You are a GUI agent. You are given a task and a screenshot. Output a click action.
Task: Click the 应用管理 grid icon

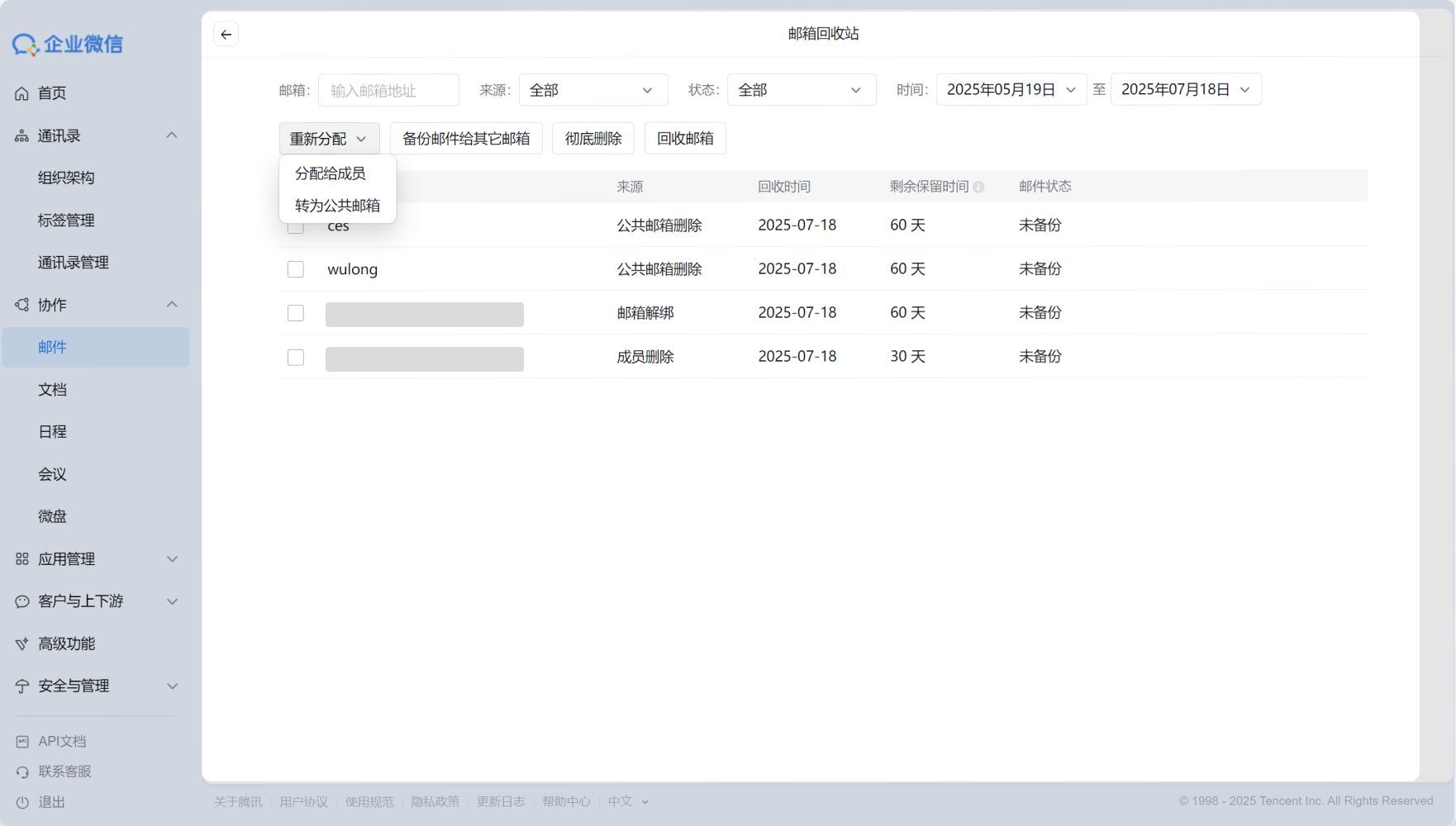[22, 559]
